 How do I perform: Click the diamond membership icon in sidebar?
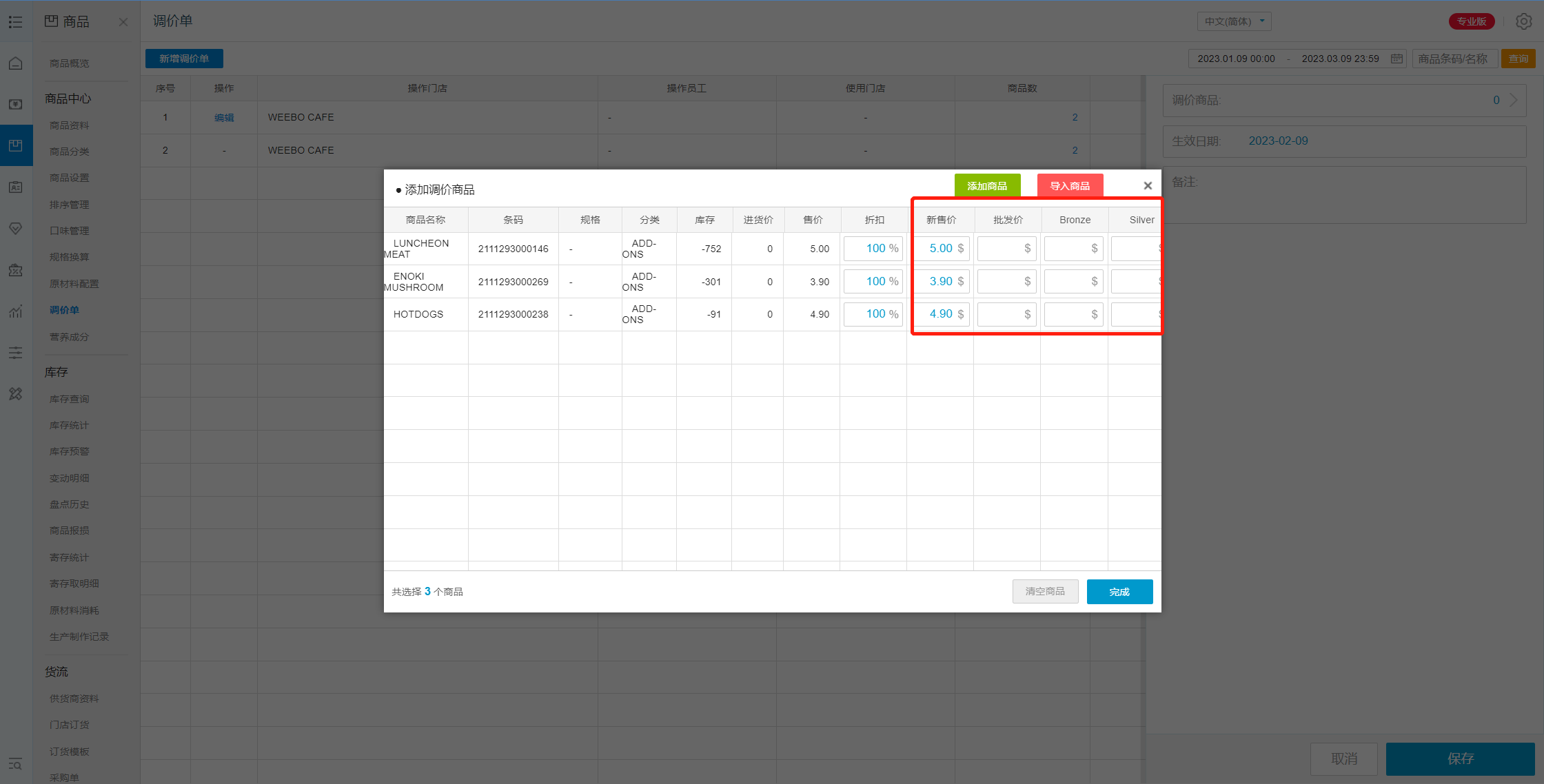[x=15, y=228]
